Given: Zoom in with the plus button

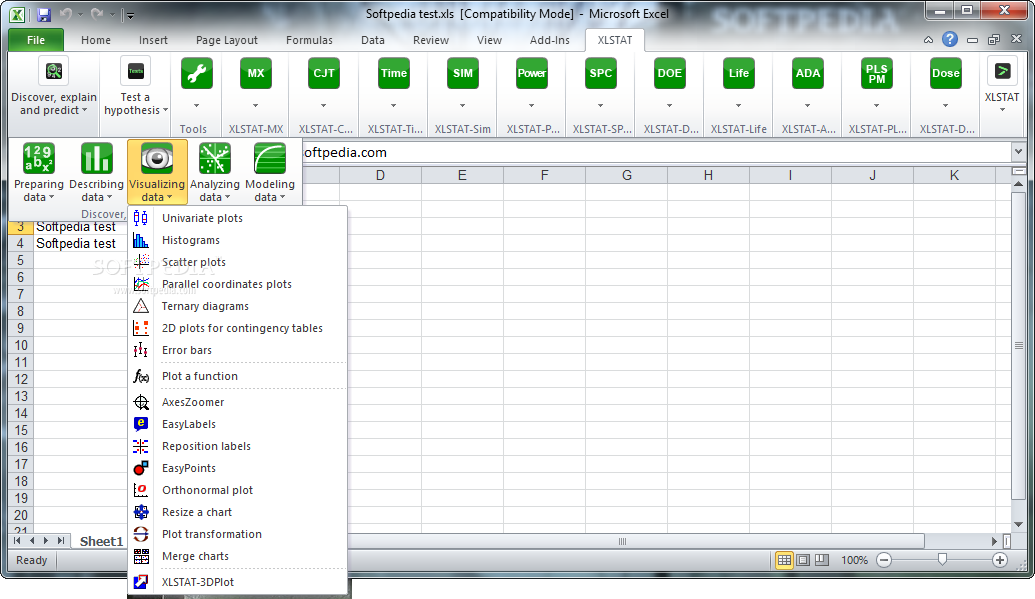Looking at the screenshot, I should (999, 560).
